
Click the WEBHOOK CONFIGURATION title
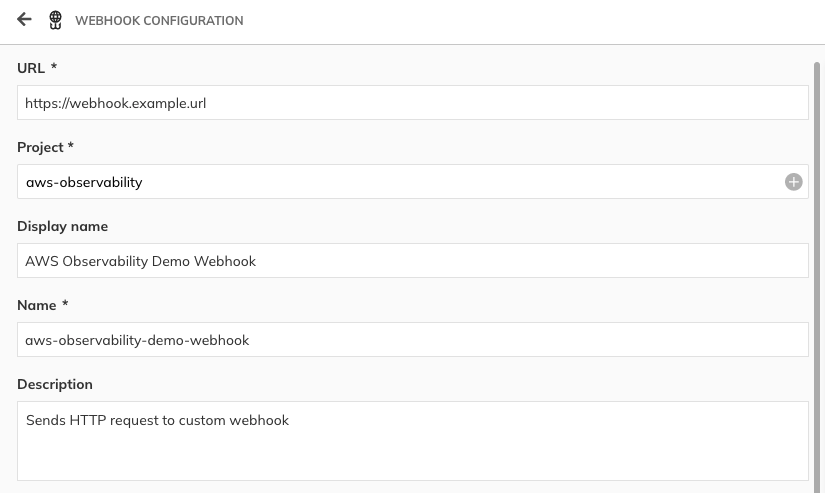tap(159, 21)
